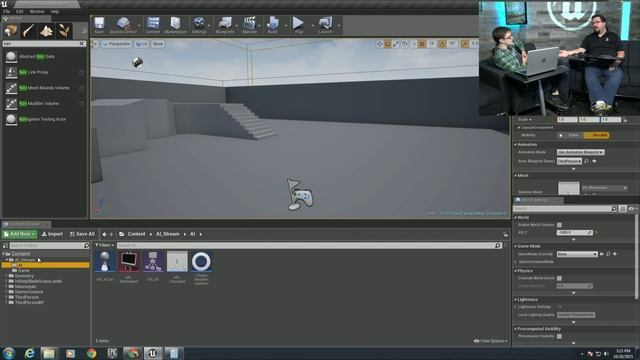Viewport: 640px width, 360px height.
Task: Expand more modes with the double-chevron
Action: (x=84, y=31)
